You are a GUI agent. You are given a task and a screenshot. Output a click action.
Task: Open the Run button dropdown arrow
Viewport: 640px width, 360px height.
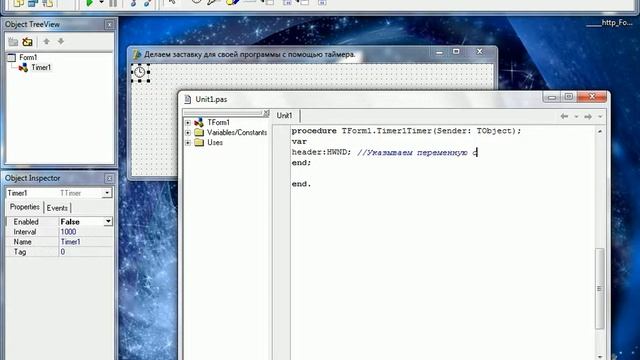(101, 3)
